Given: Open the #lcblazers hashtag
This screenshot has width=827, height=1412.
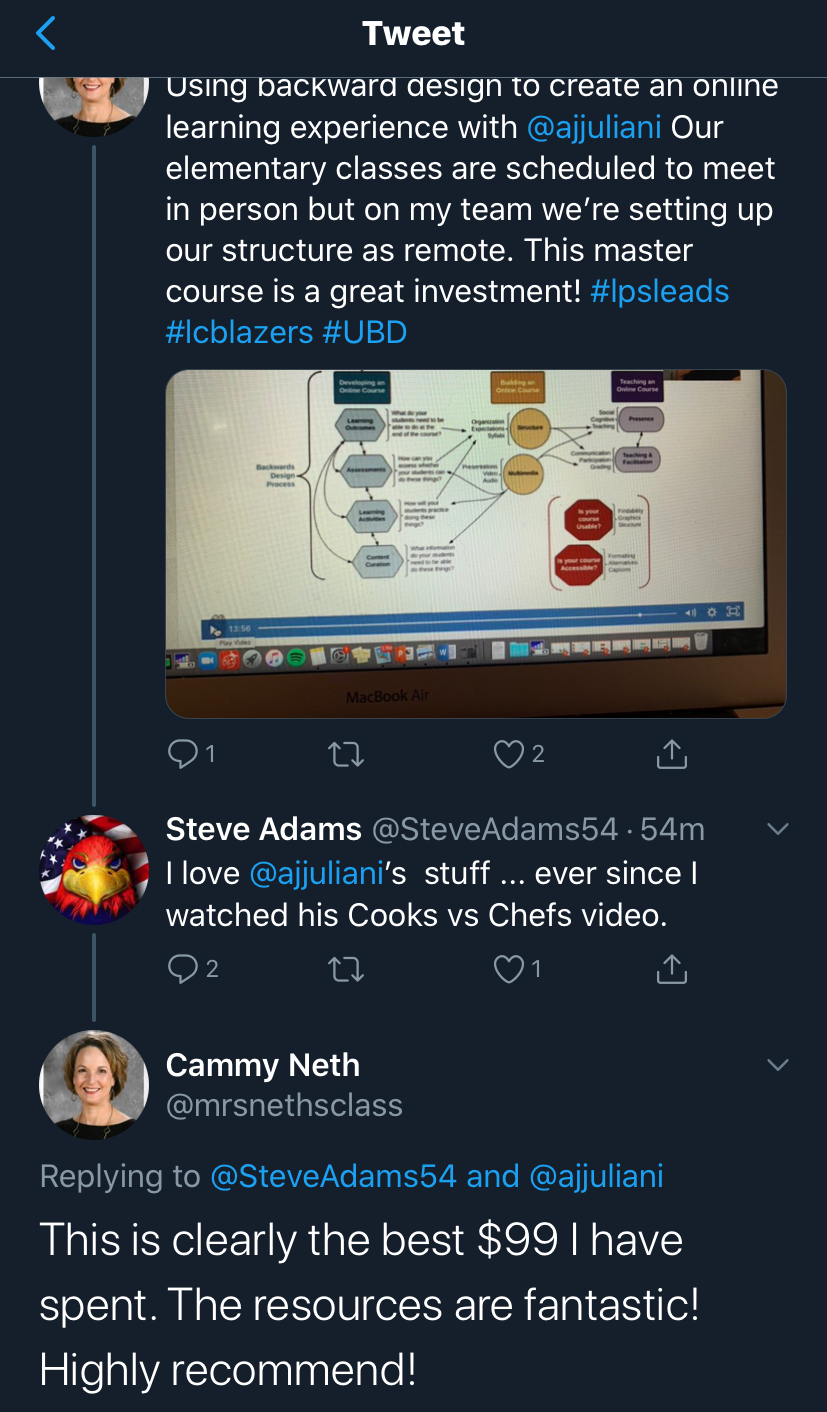Looking at the screenshot, I should (x=239, y=332).
